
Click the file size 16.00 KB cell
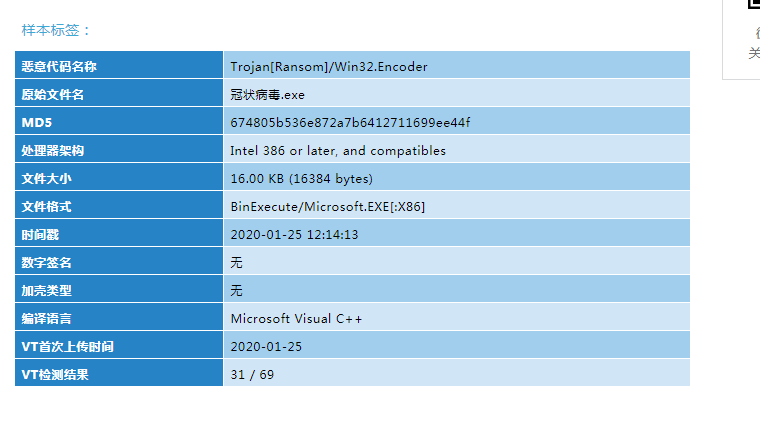(457, 177)
